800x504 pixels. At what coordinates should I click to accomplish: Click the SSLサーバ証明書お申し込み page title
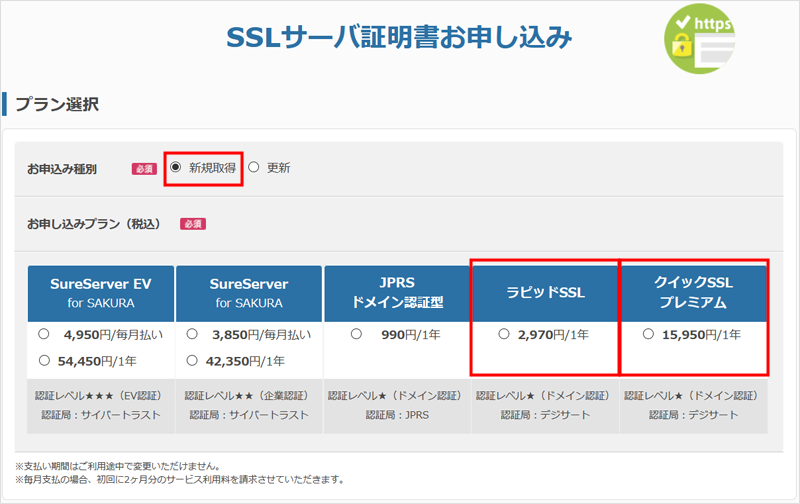click(x=400, y=38)
